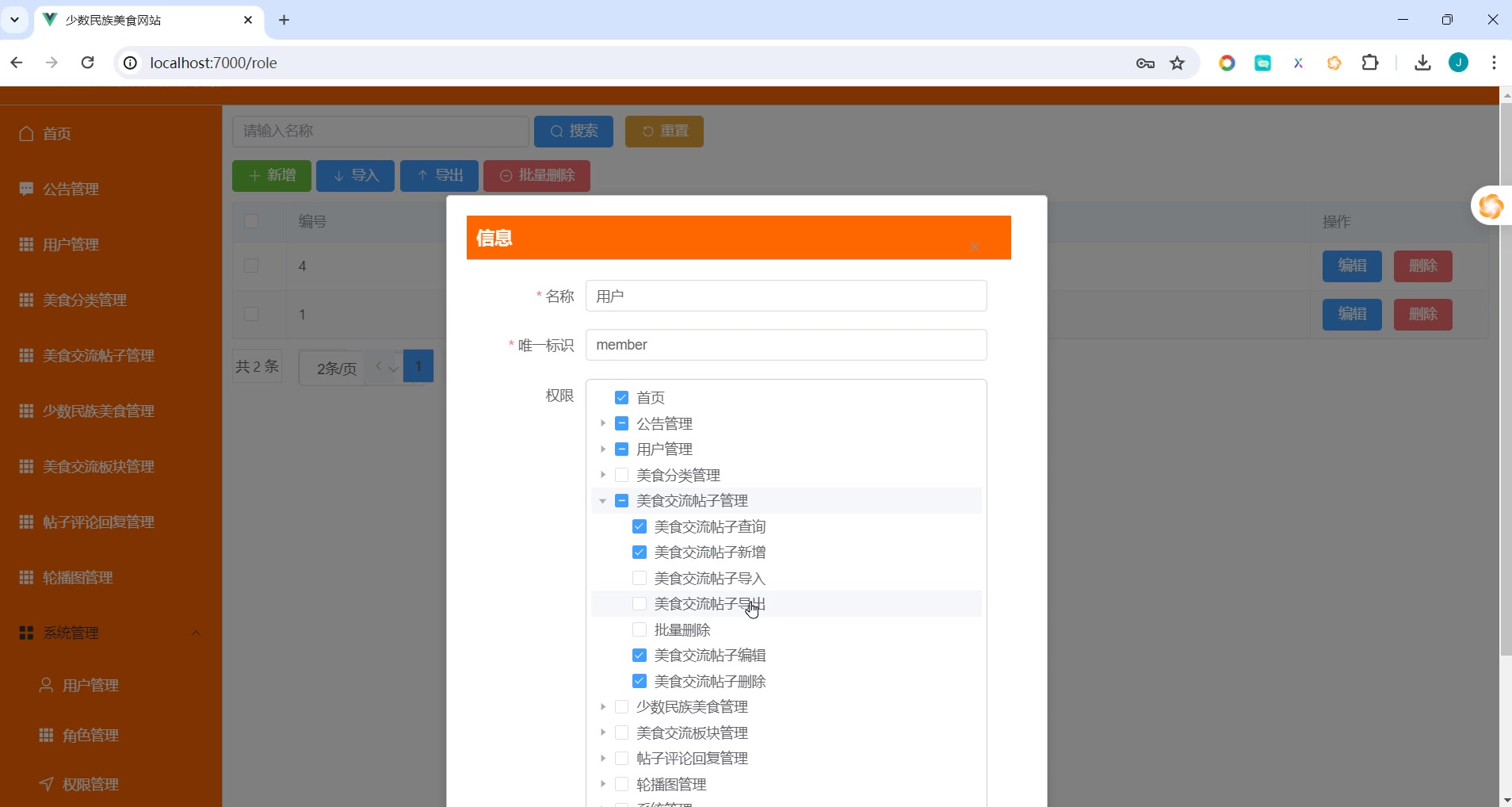Click the grid icon beside 美食分类管理 in the sidebar

(26, 300)
